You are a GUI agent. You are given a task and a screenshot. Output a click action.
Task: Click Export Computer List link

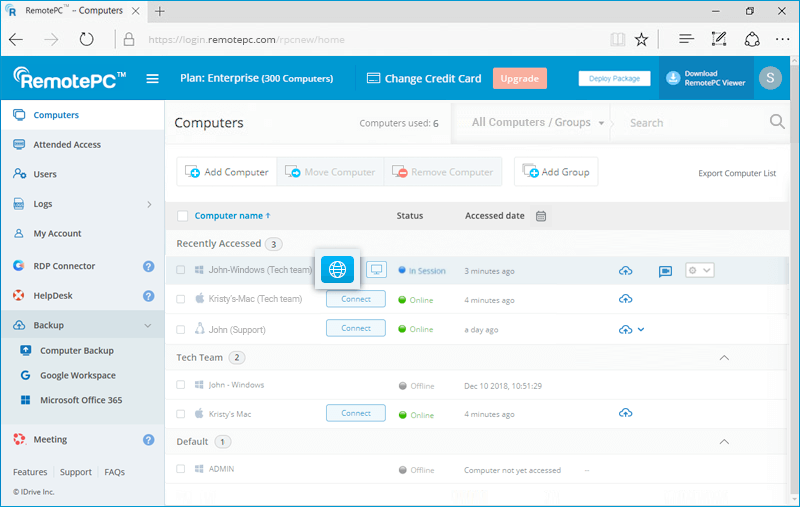tap(736, 173)
